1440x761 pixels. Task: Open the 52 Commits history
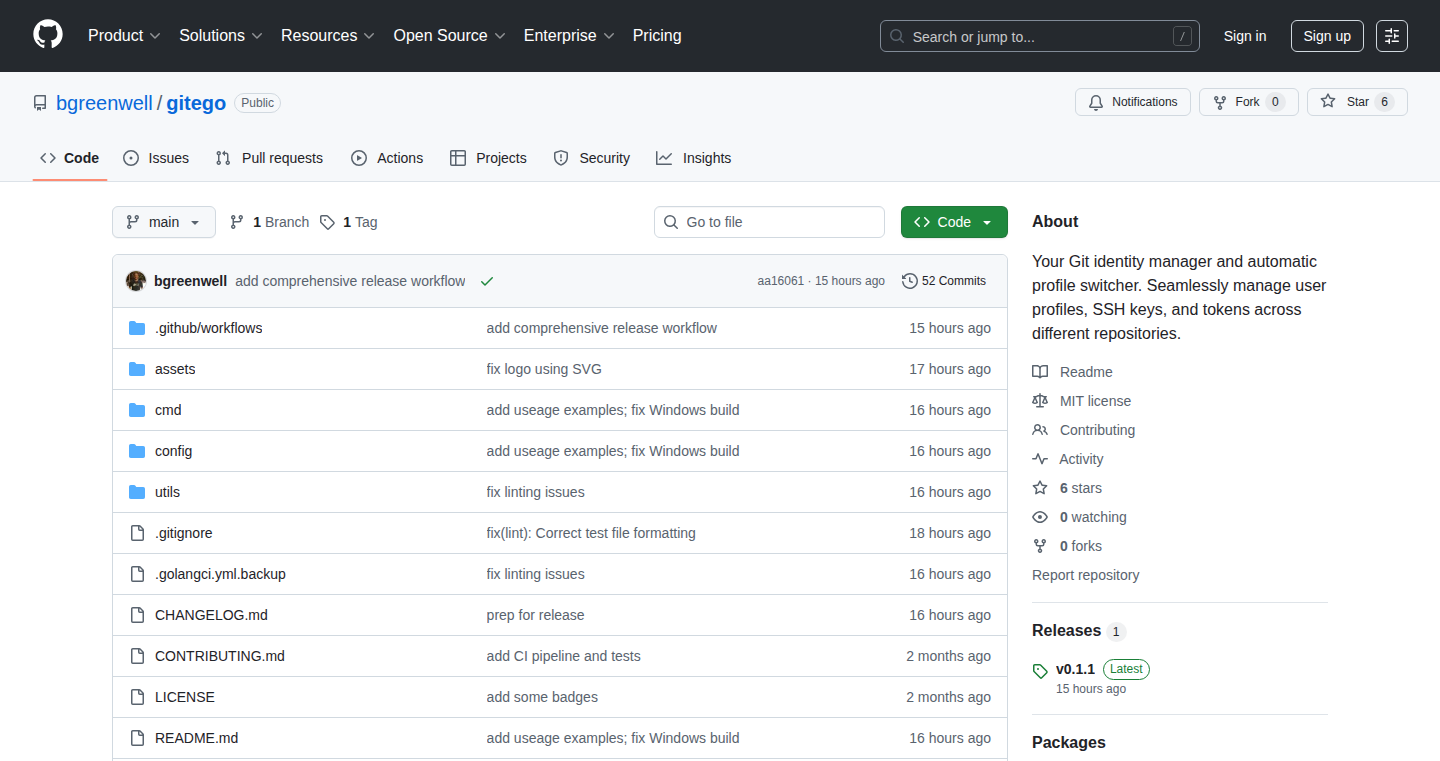pyautogui.click(x=944, y=281)
